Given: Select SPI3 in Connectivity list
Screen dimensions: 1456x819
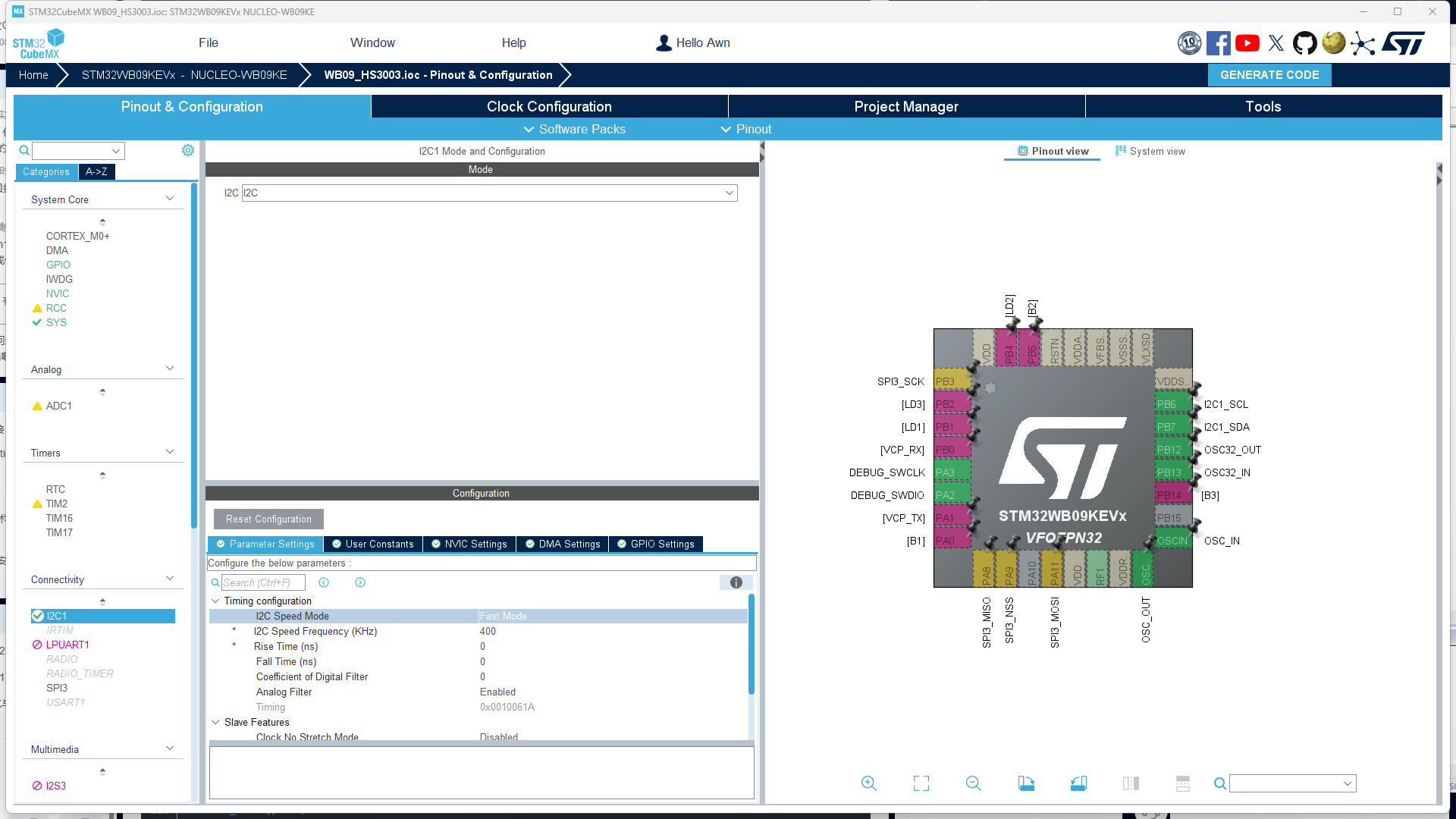Looking at the screenshot, I should tap(57, 688).
